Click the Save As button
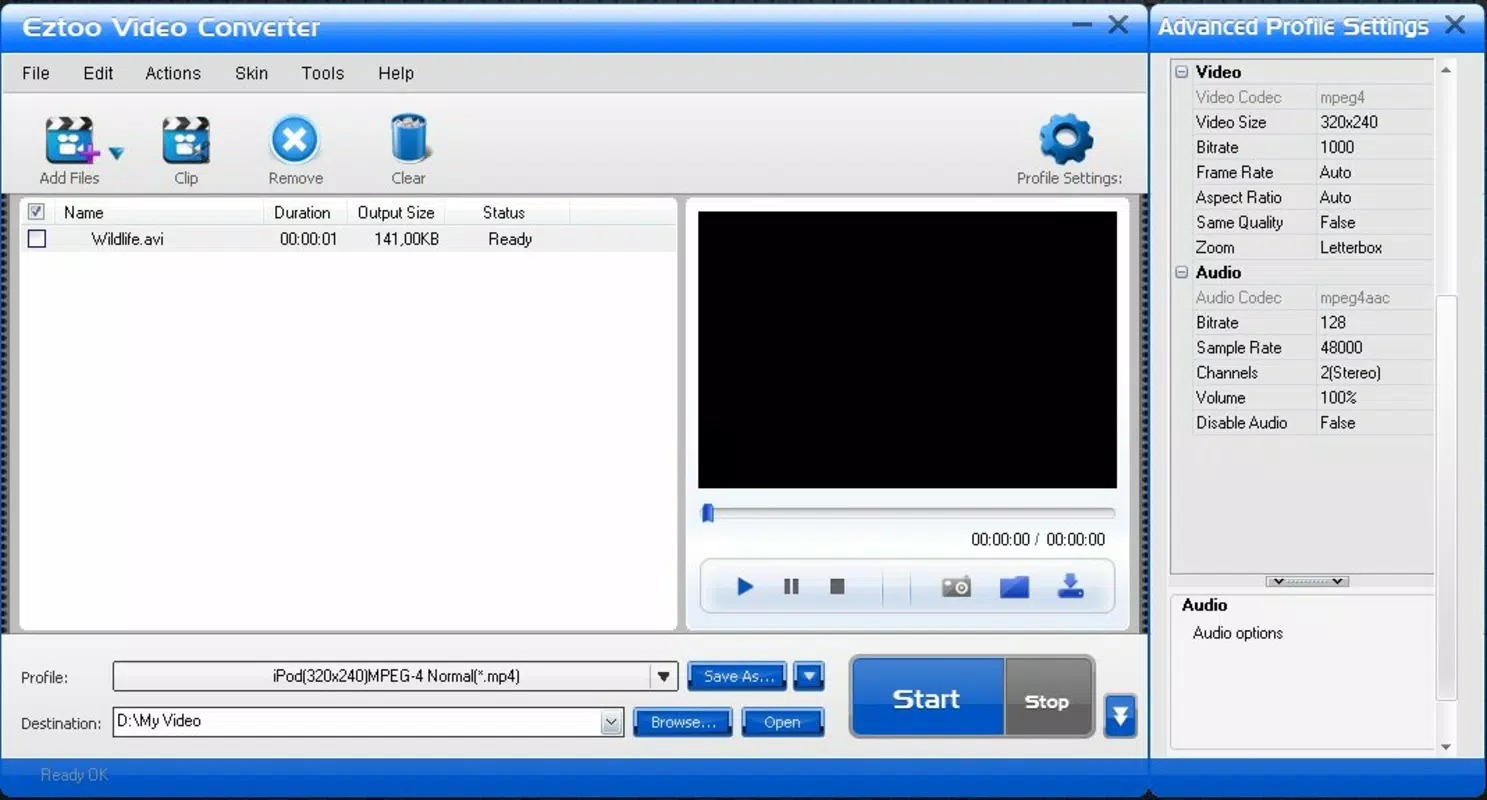 (738, 677)
